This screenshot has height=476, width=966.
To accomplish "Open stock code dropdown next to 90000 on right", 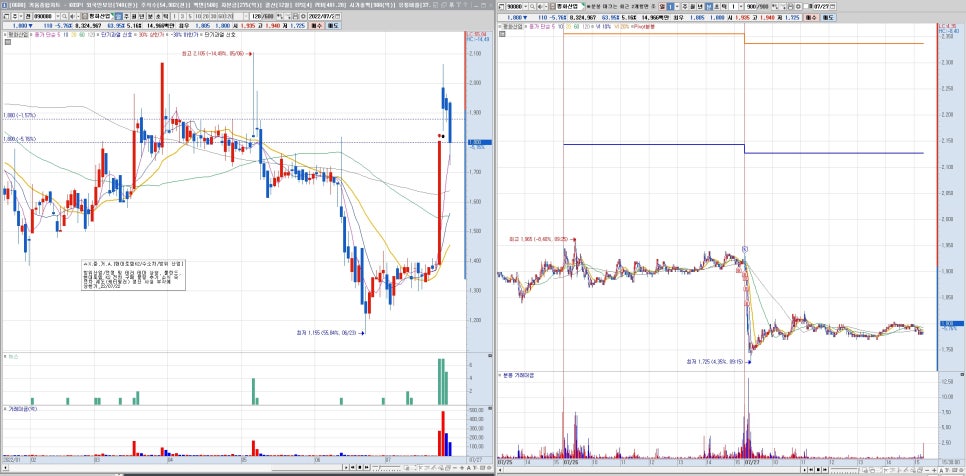I will tap(526, 6).
